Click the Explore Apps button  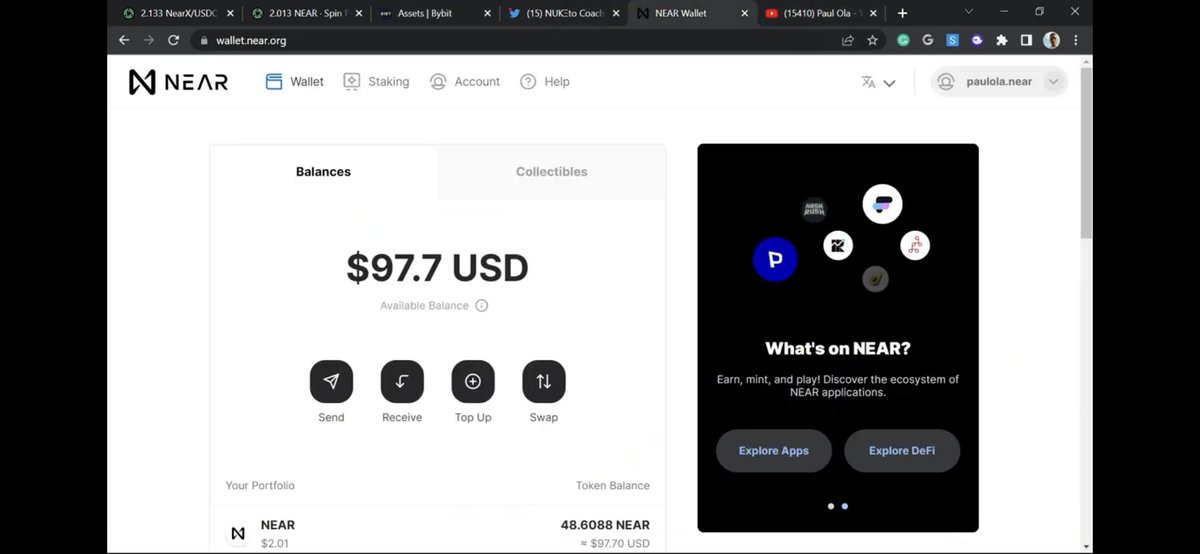tap(774, 451)
